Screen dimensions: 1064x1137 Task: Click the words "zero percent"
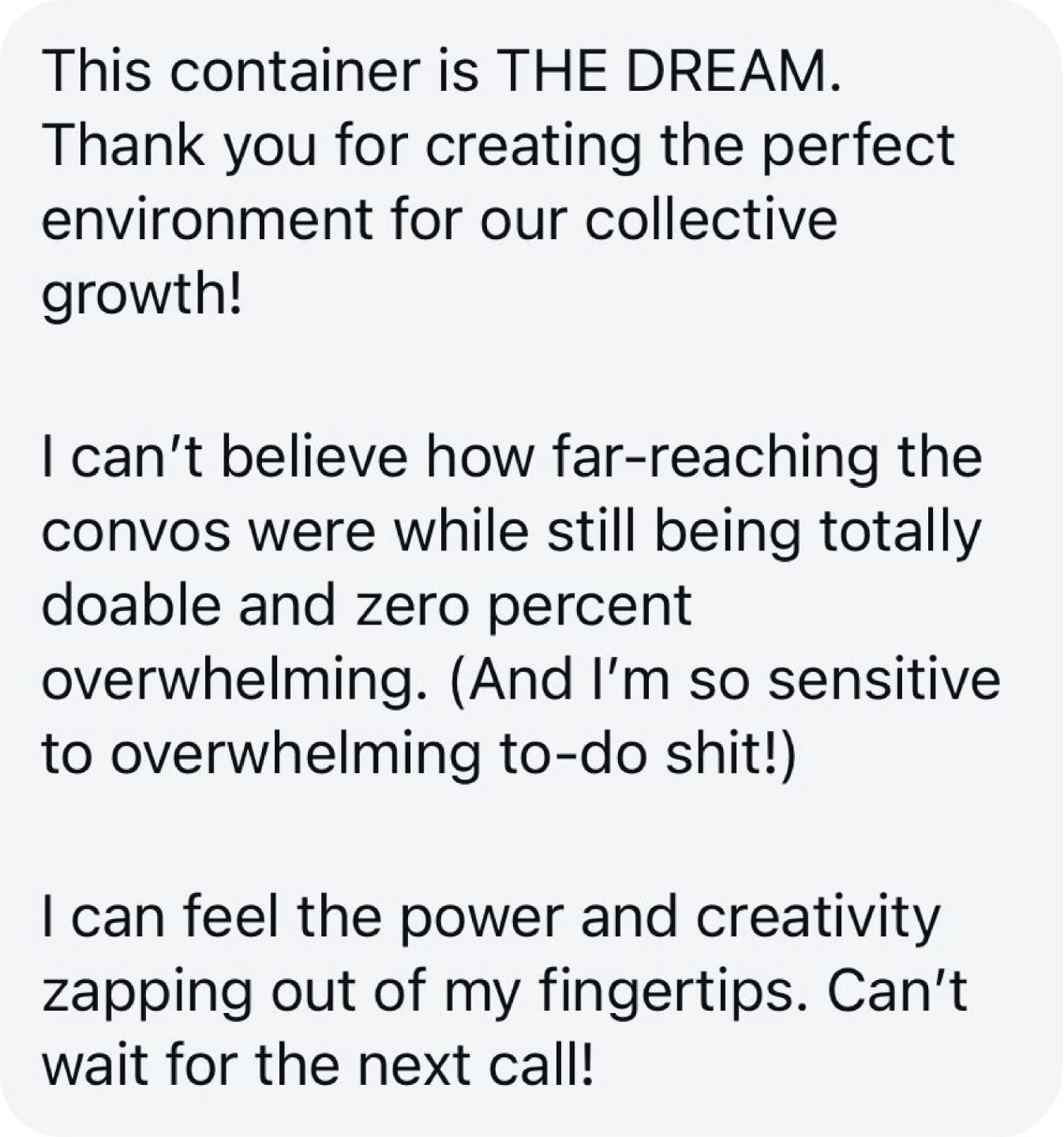coord(524,605)
